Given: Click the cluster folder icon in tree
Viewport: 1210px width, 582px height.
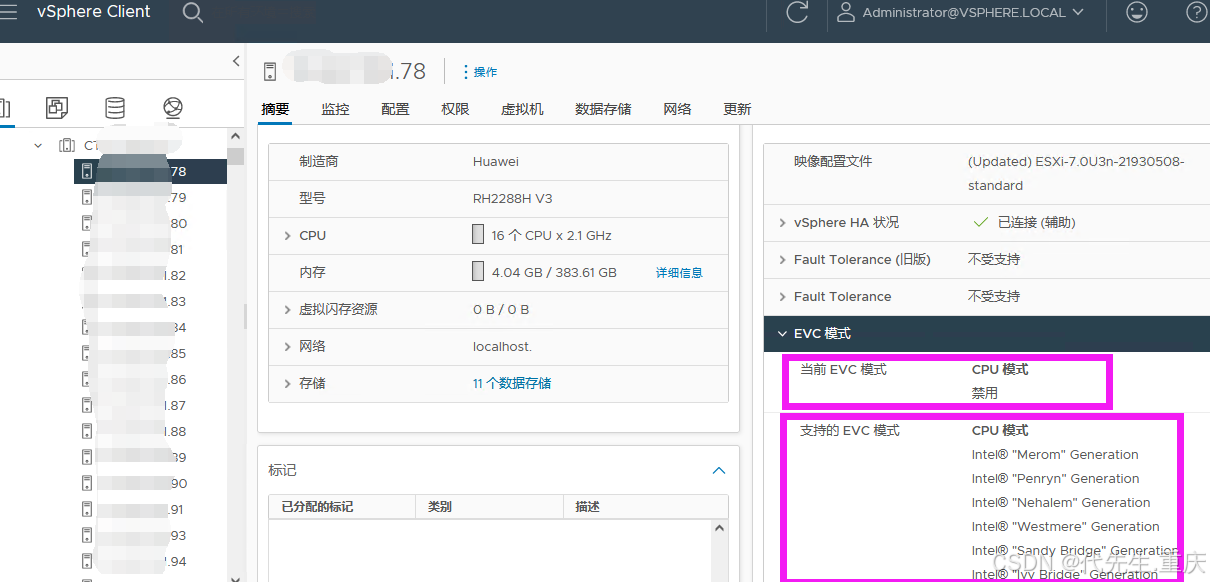Looking at the screenshot, I should point(67,146).
